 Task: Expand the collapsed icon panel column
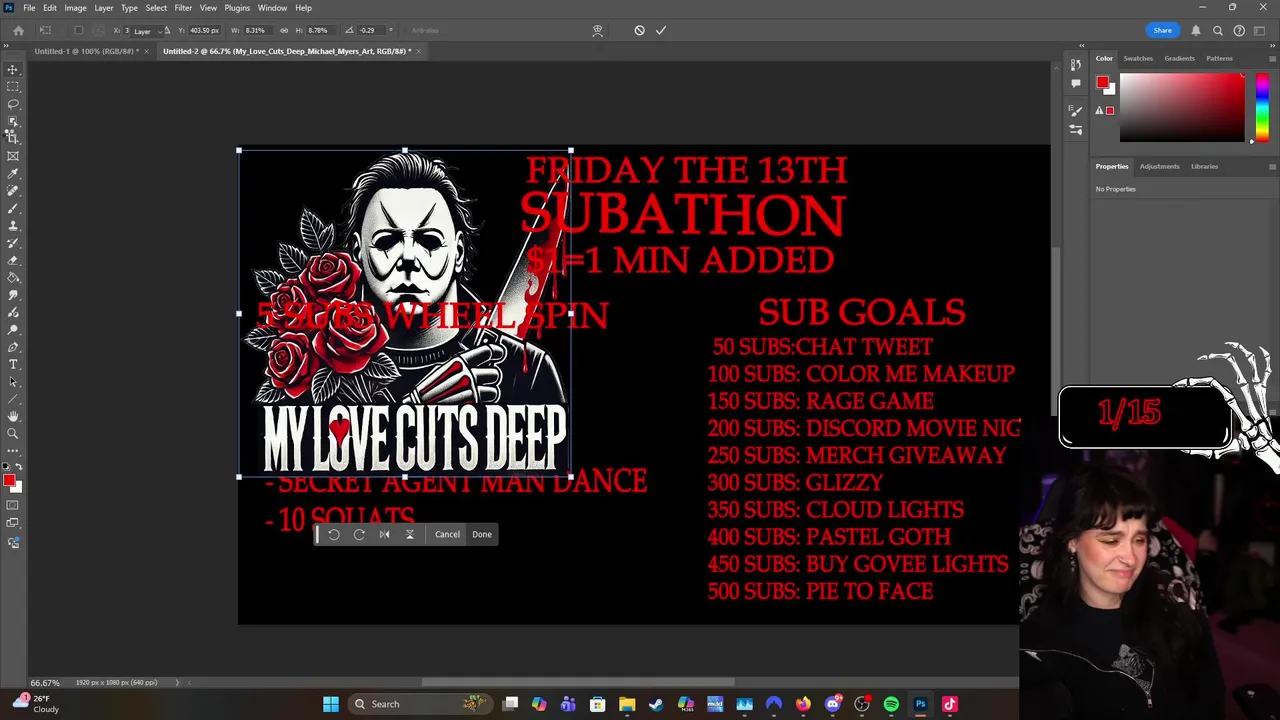(x=1081, y=45)
